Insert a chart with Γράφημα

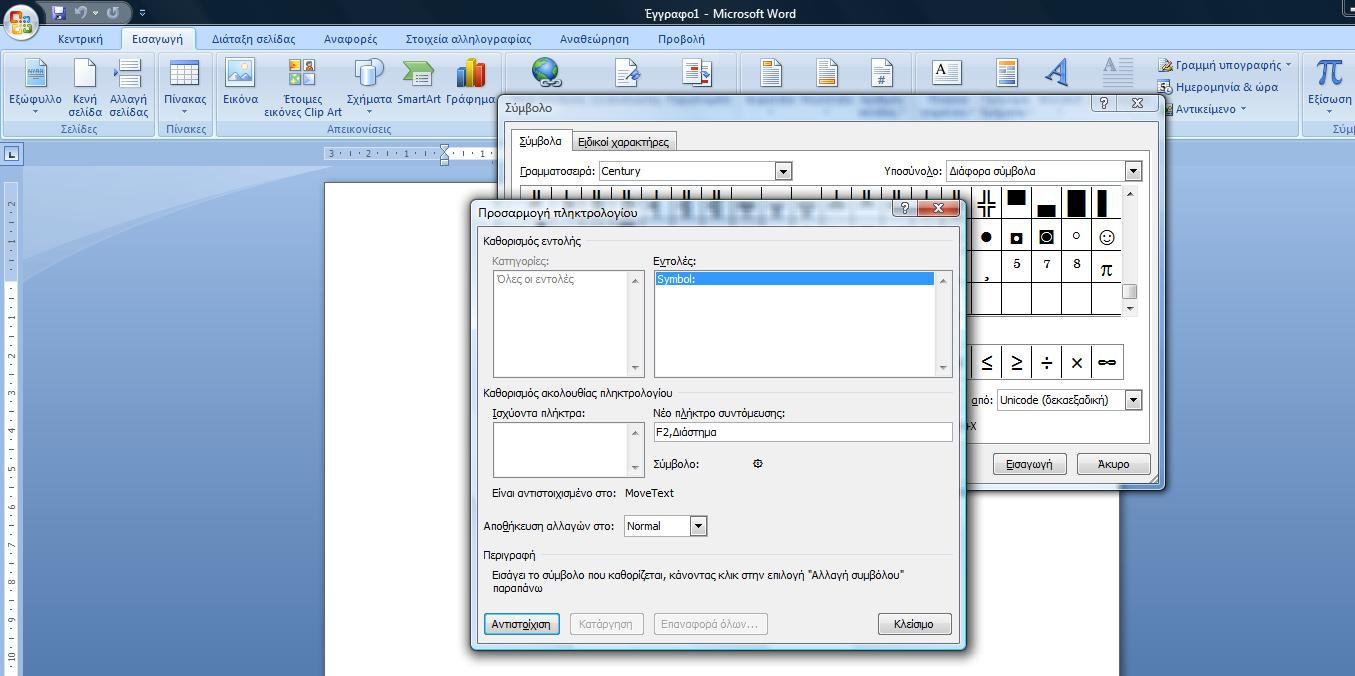point(470,82)
